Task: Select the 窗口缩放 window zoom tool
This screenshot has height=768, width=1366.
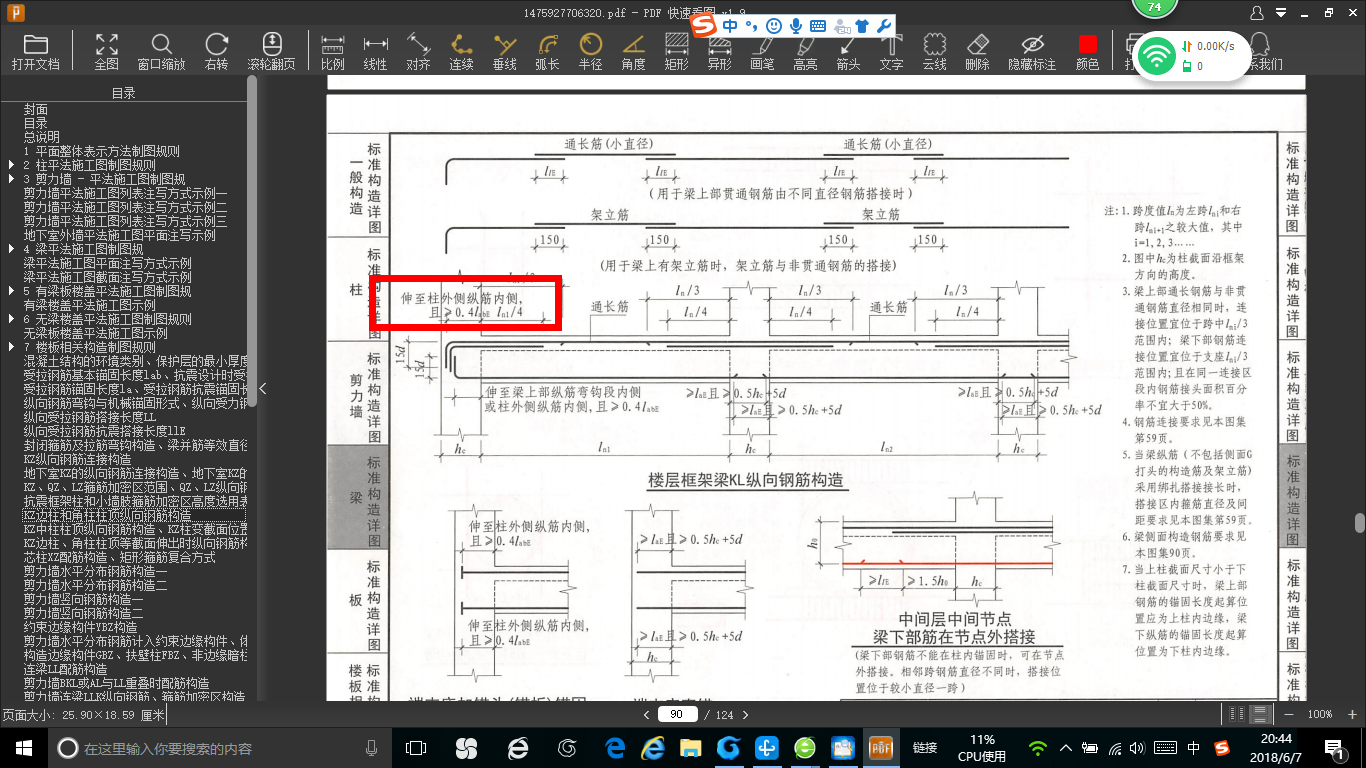Action: [x=161, y=51]
